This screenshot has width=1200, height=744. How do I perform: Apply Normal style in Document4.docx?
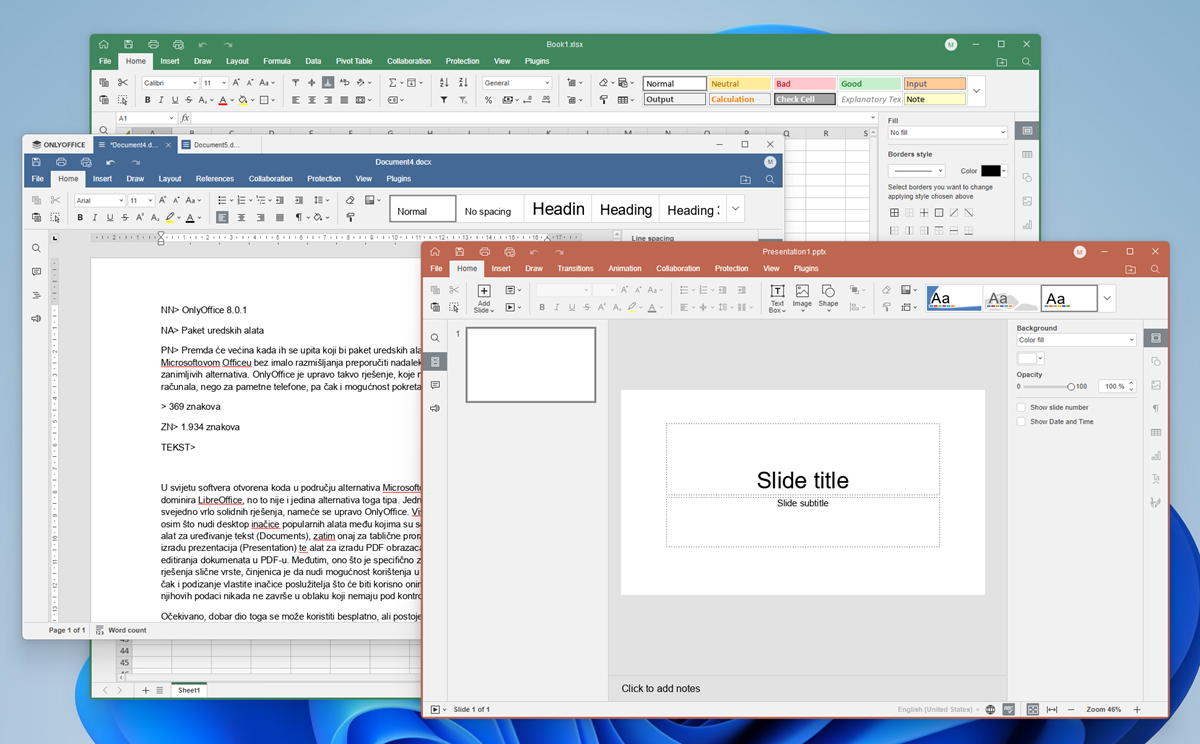click(421, 209)
